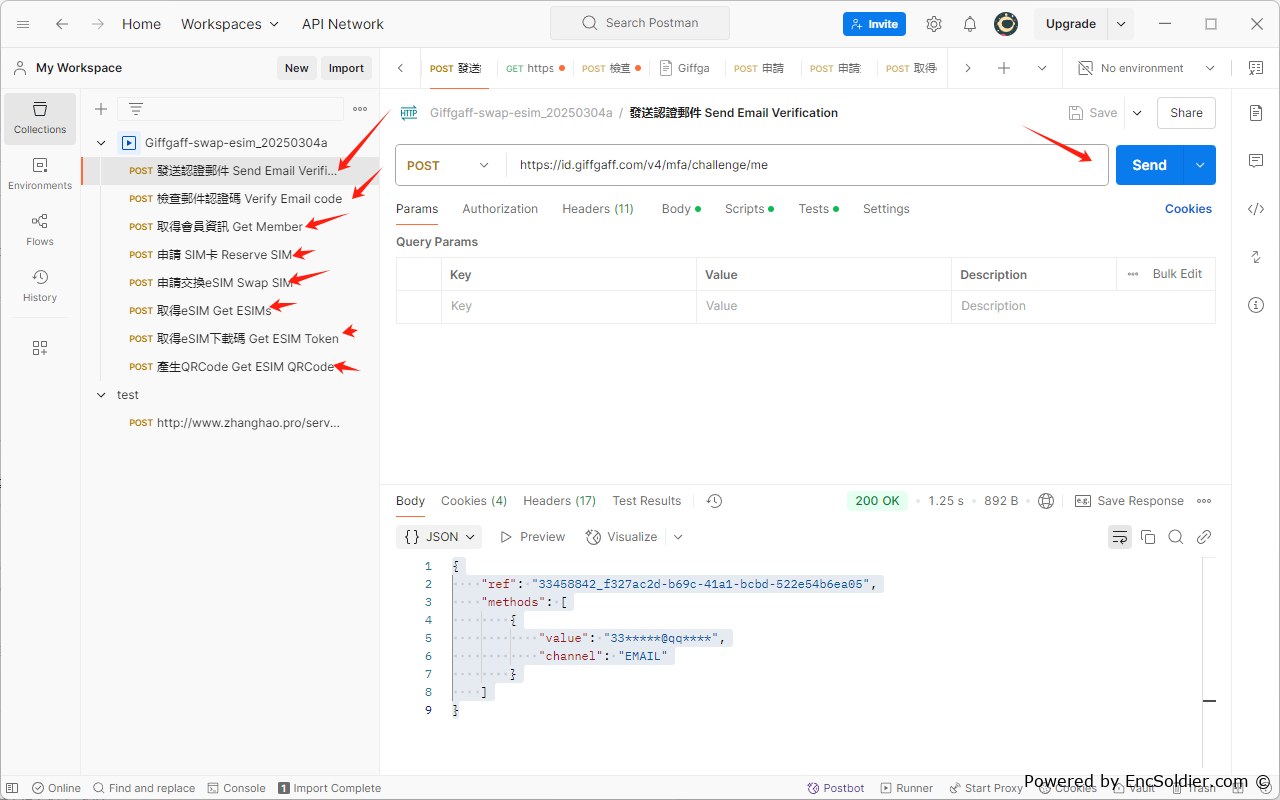Image resolution: width=1280 pixels, height=800 pixels.
Task: Open the No environment dropdown
Action: coord(1146,68)
